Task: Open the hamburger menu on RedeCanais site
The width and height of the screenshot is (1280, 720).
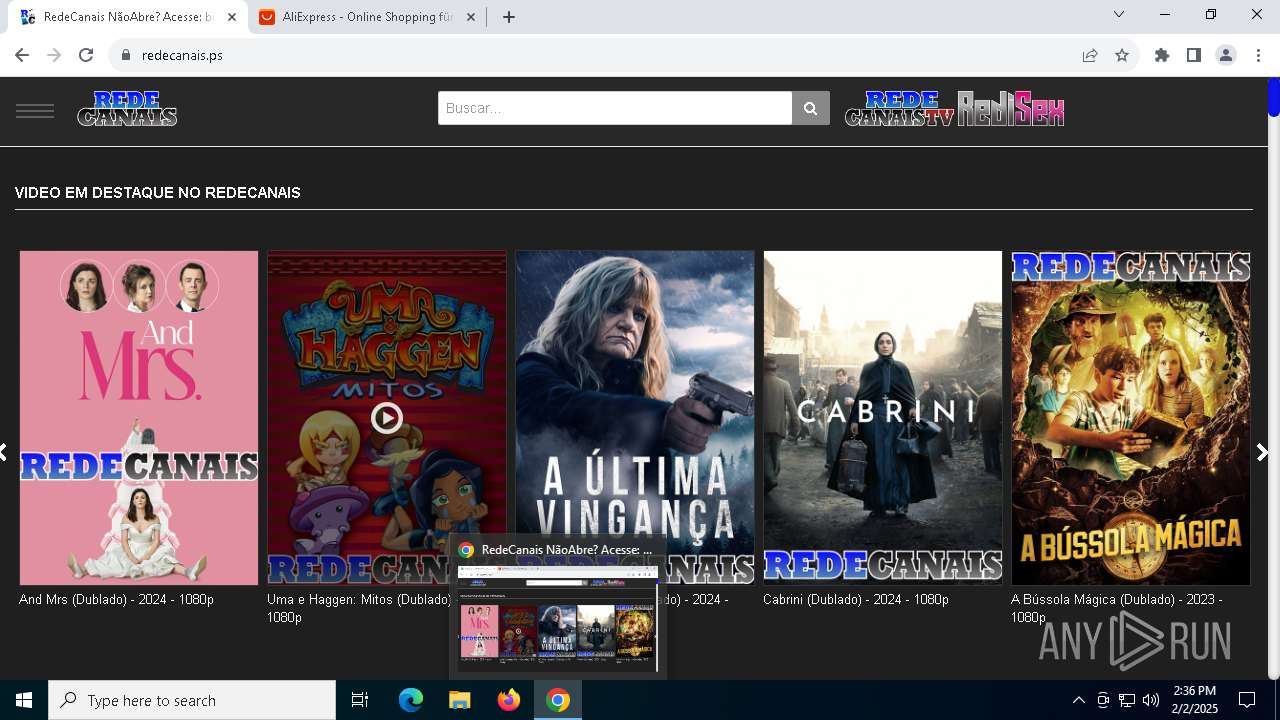Action: 35,110
